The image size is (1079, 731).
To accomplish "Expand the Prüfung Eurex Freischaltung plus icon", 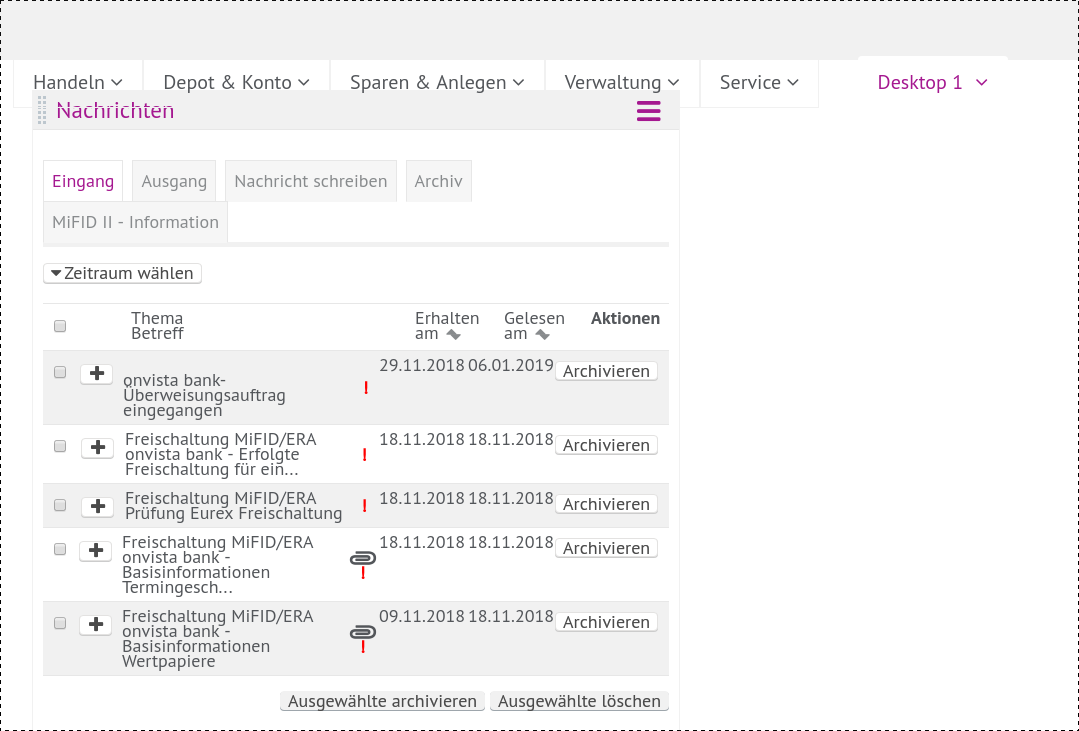I will point(97,507).
